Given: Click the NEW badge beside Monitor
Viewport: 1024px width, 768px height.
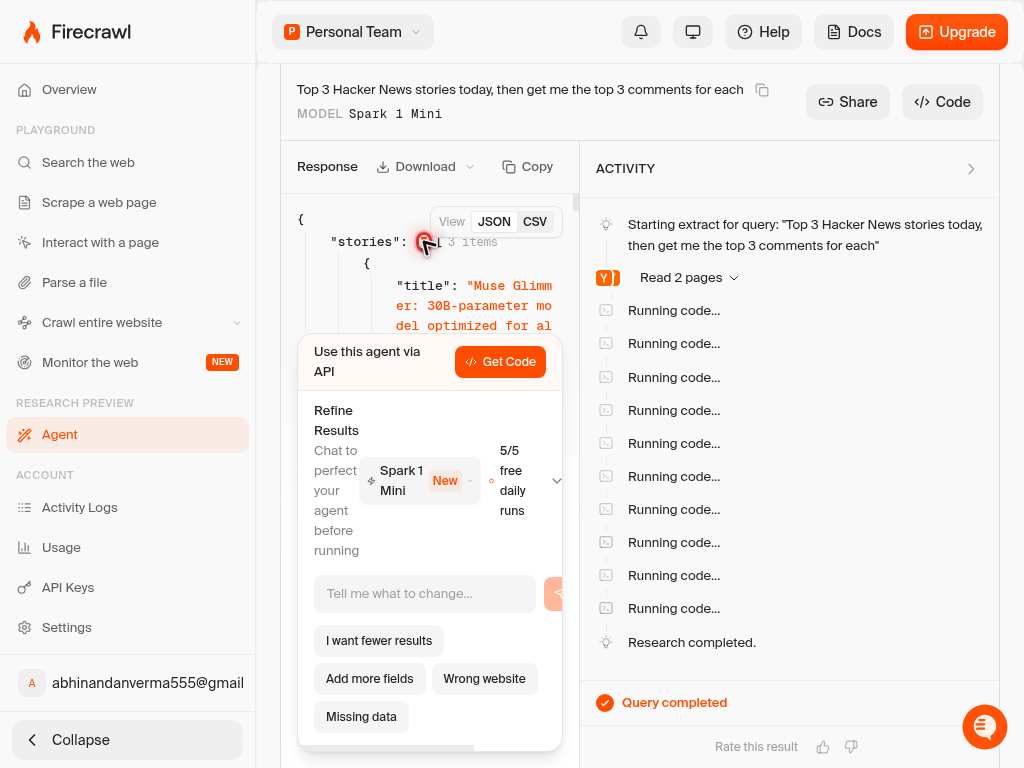Looking at the screenshot, I should (x=222, y=362).
